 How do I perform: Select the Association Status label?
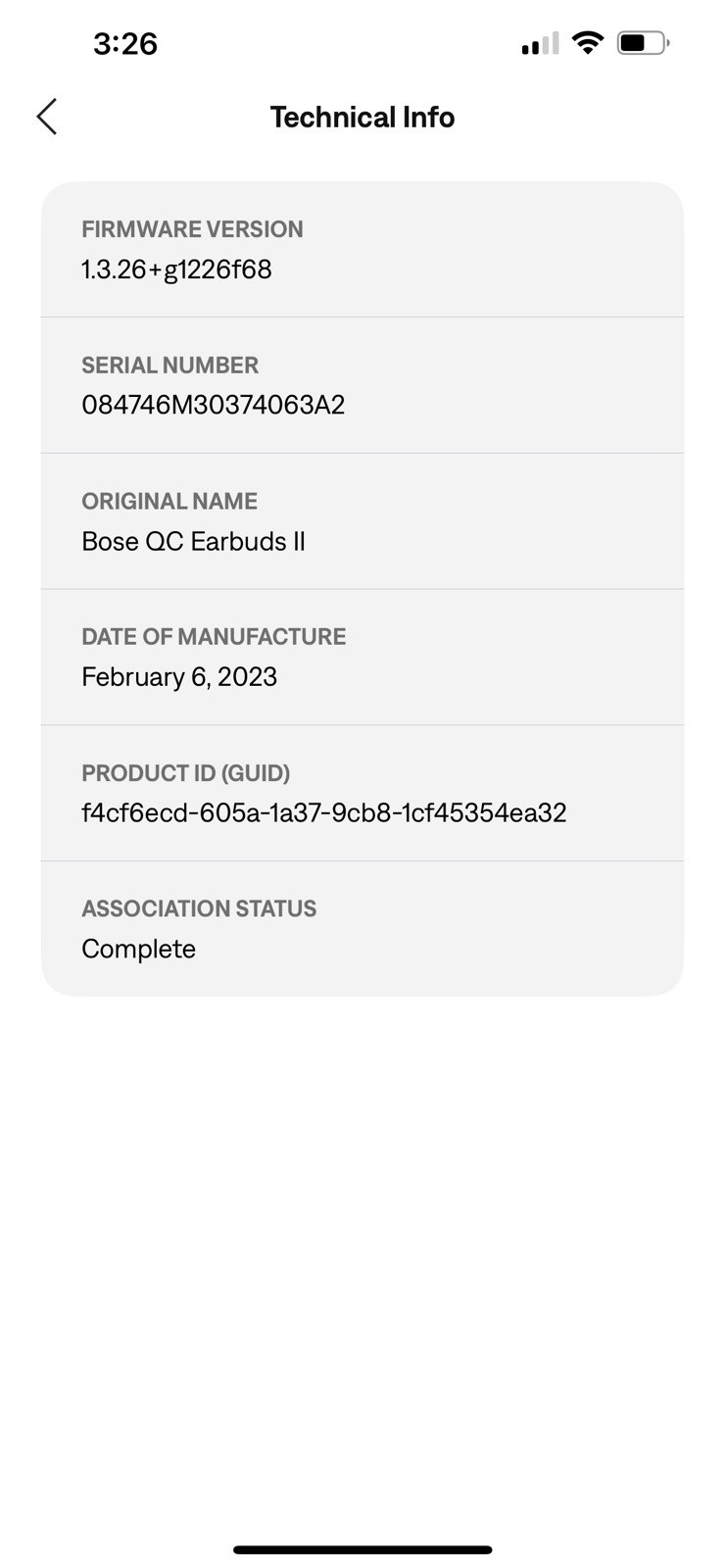coord(199,908)
